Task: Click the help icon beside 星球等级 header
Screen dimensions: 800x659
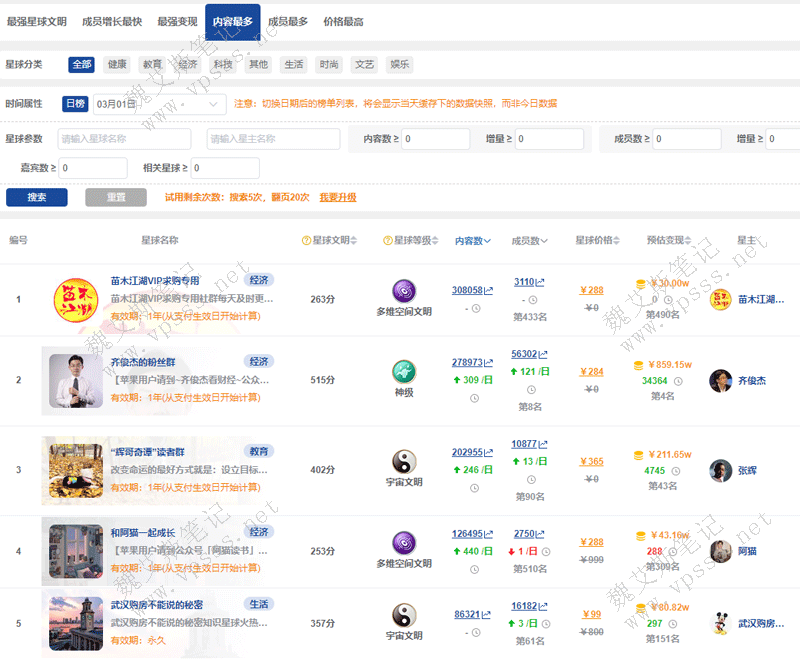Action: point(387,241)
